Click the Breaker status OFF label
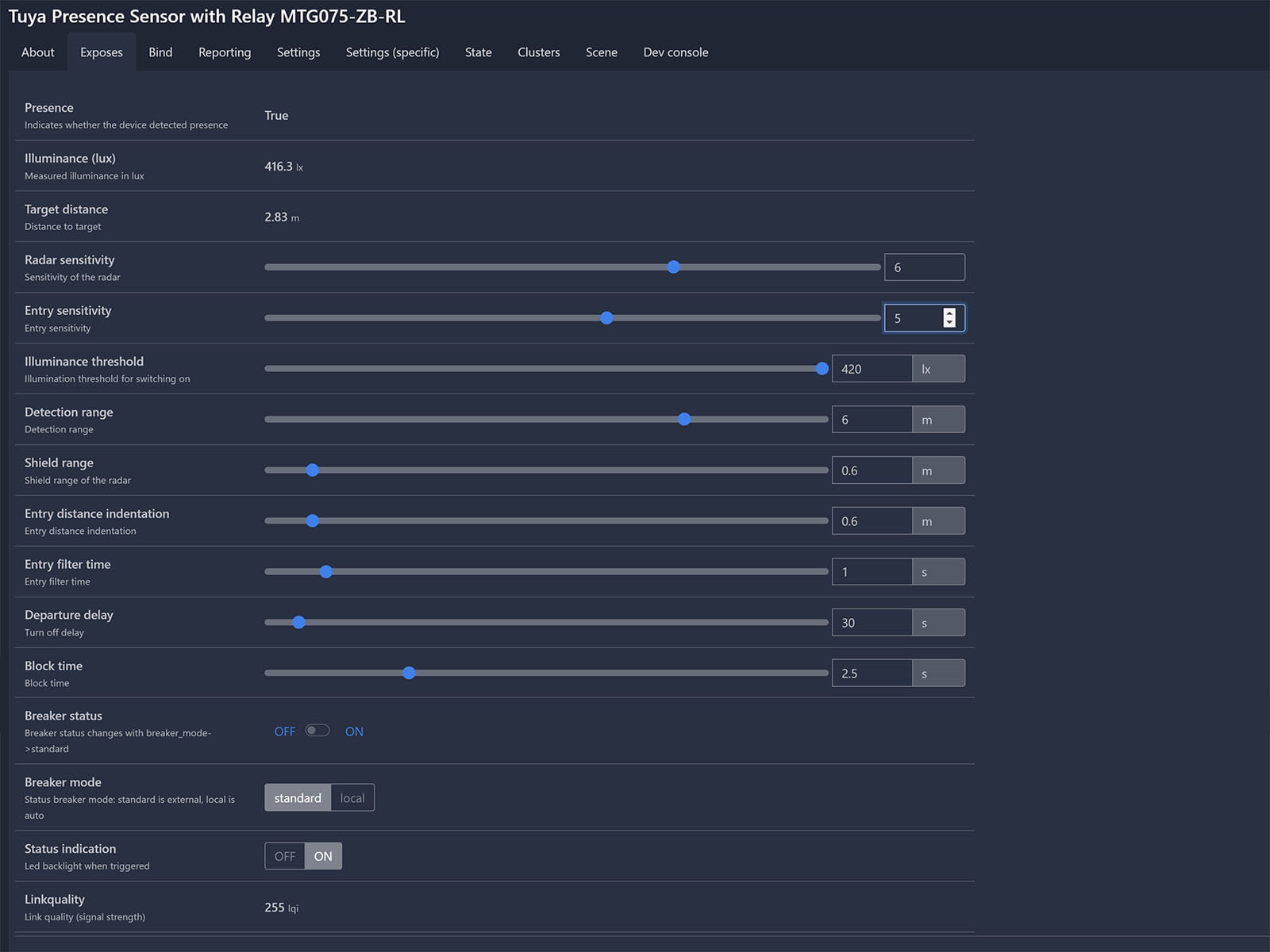The width and height of the screenshot is (1270, 952). [284, 731]
